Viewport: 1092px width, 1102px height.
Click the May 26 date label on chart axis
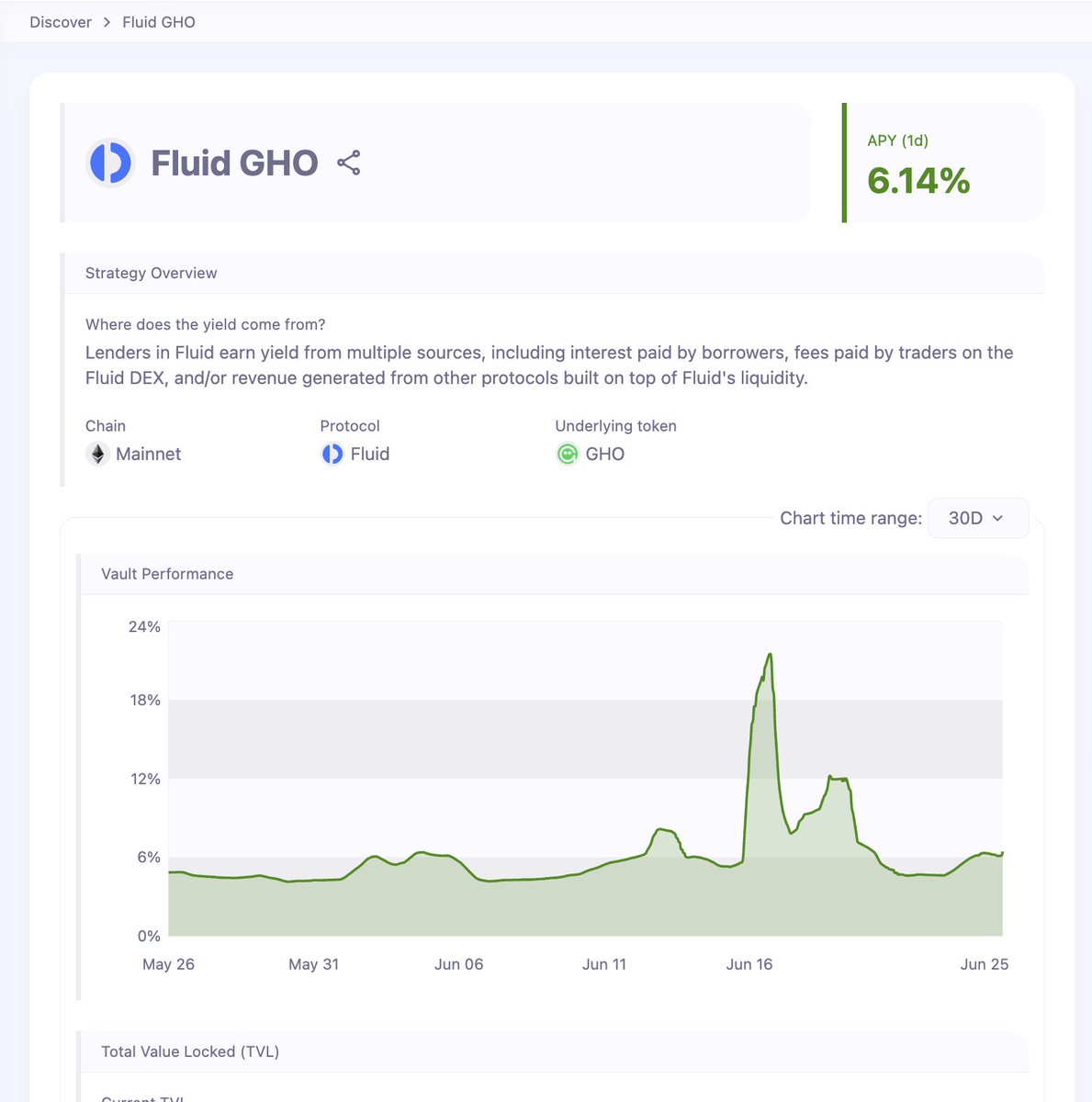click(x=168, y=964)
